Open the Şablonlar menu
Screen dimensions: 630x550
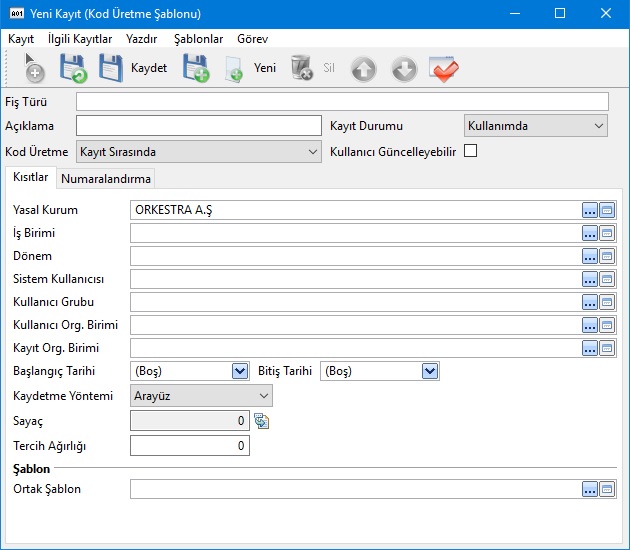(198, 38)
